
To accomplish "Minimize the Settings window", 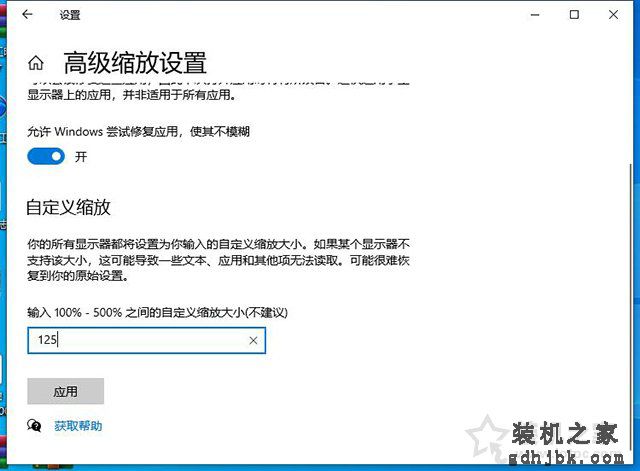I will click(x=535, y=15).
